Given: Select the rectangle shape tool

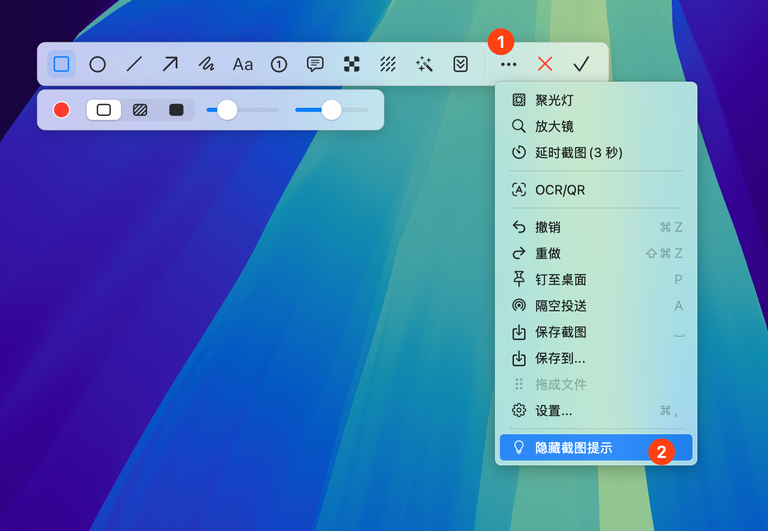Looking at the screenshot, I should pyautogui.click(x=62, y=64).
